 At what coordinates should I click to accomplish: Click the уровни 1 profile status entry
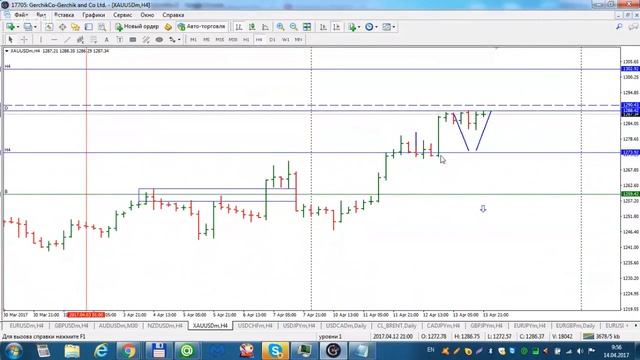[x=330, y=336]
